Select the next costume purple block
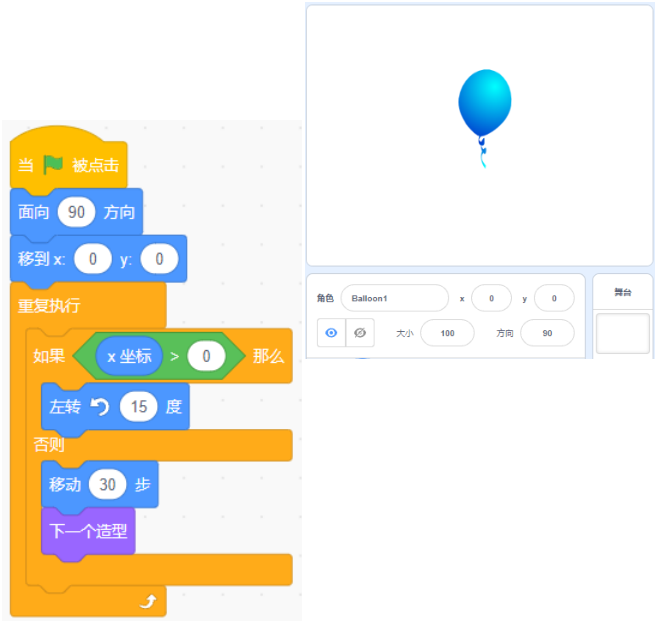This screenshot has width=660, height=621. [x=88, y=533]
